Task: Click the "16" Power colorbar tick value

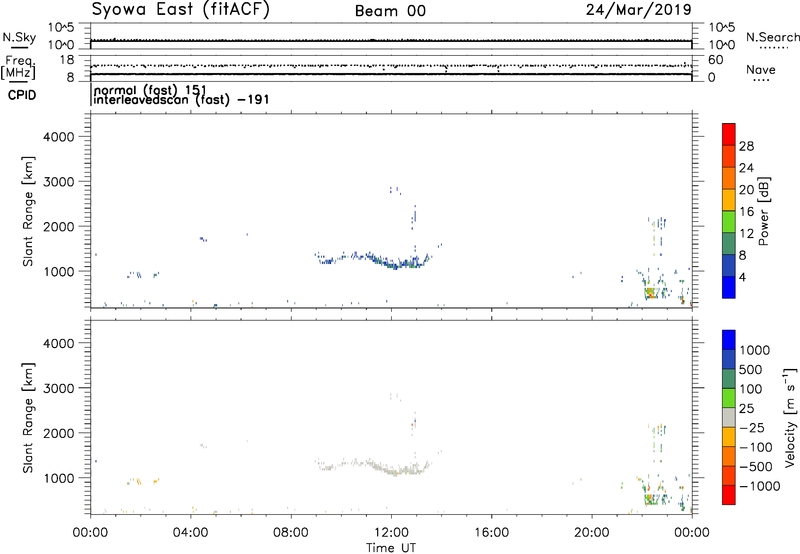Action: tap(746, 212)
